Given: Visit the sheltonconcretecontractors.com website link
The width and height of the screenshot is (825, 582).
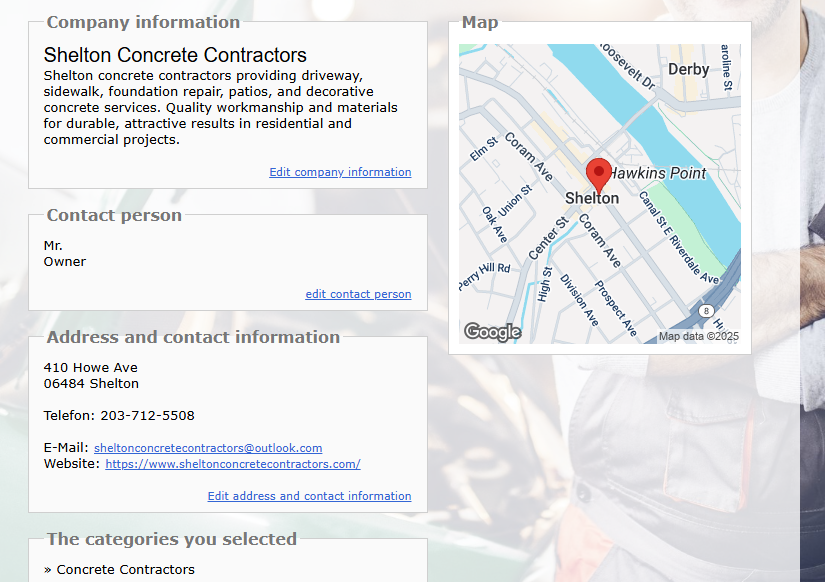Looking at the screenshot, I should pos(233,464).
